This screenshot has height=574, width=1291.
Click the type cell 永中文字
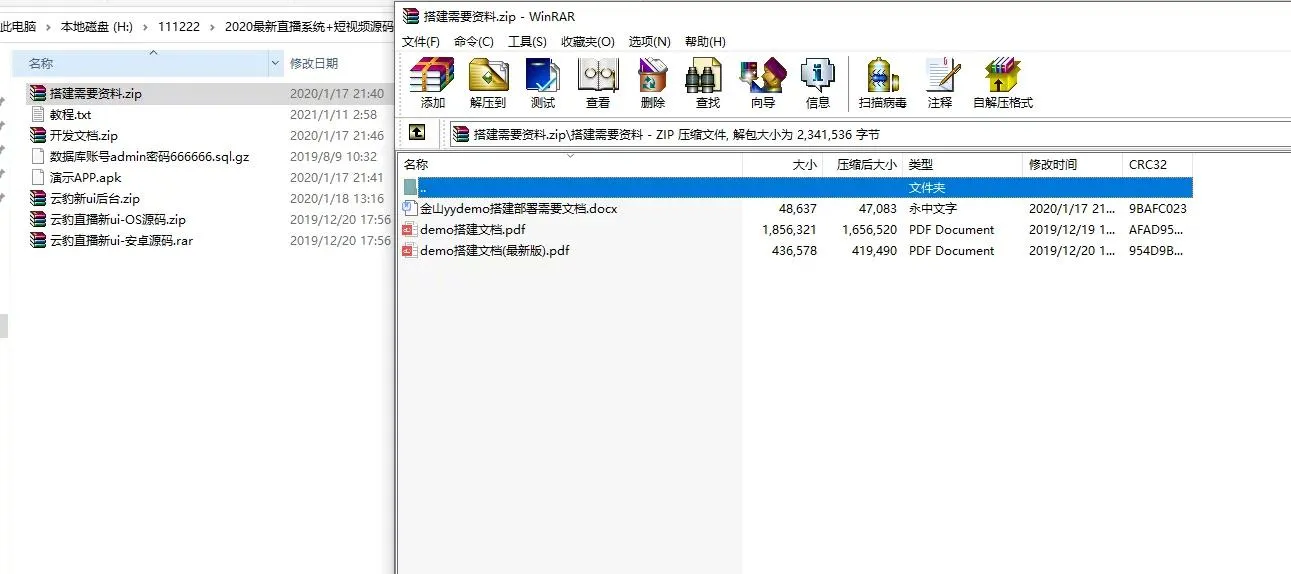pyautogui.click(x=933, y=208)
